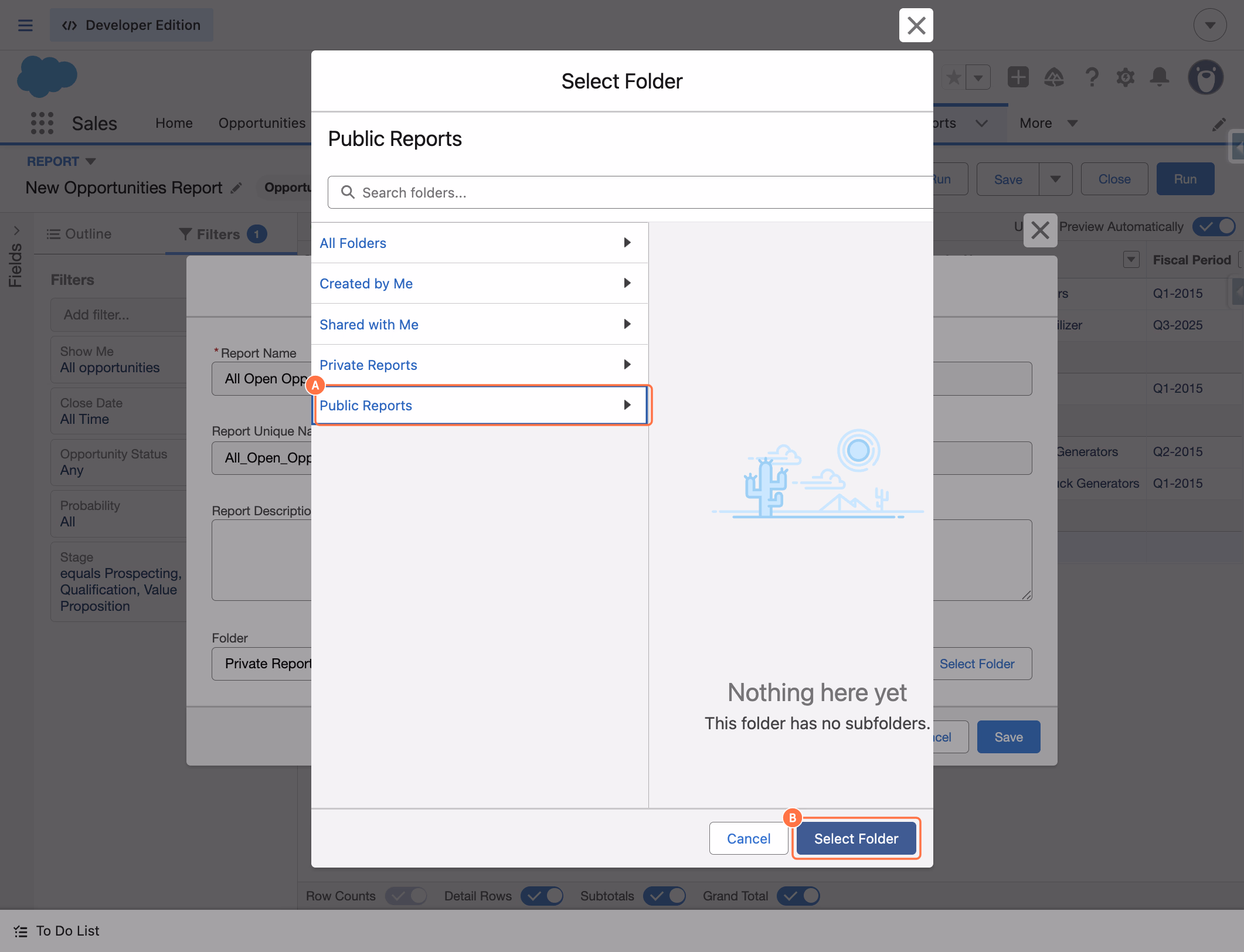Open the Reports tab chevron menu
The width and height of the screenshot is (1244, 952).
coord(982,123)
